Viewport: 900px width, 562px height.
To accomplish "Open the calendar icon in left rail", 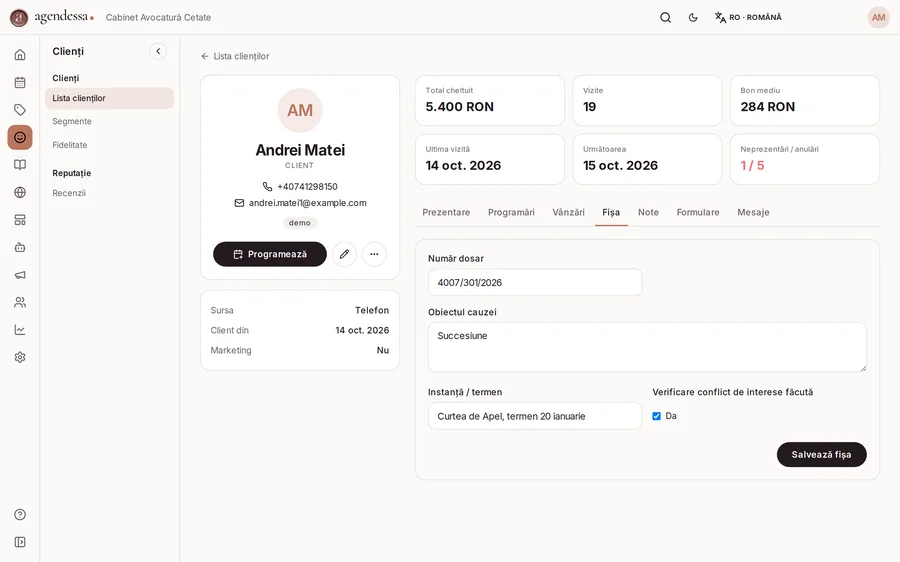I will 20,82.
